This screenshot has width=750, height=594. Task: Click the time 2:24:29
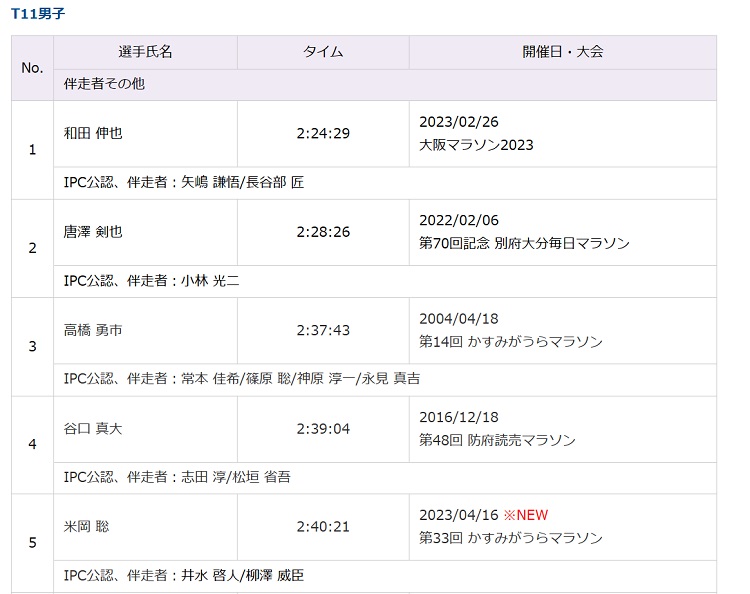pos(323,133)
